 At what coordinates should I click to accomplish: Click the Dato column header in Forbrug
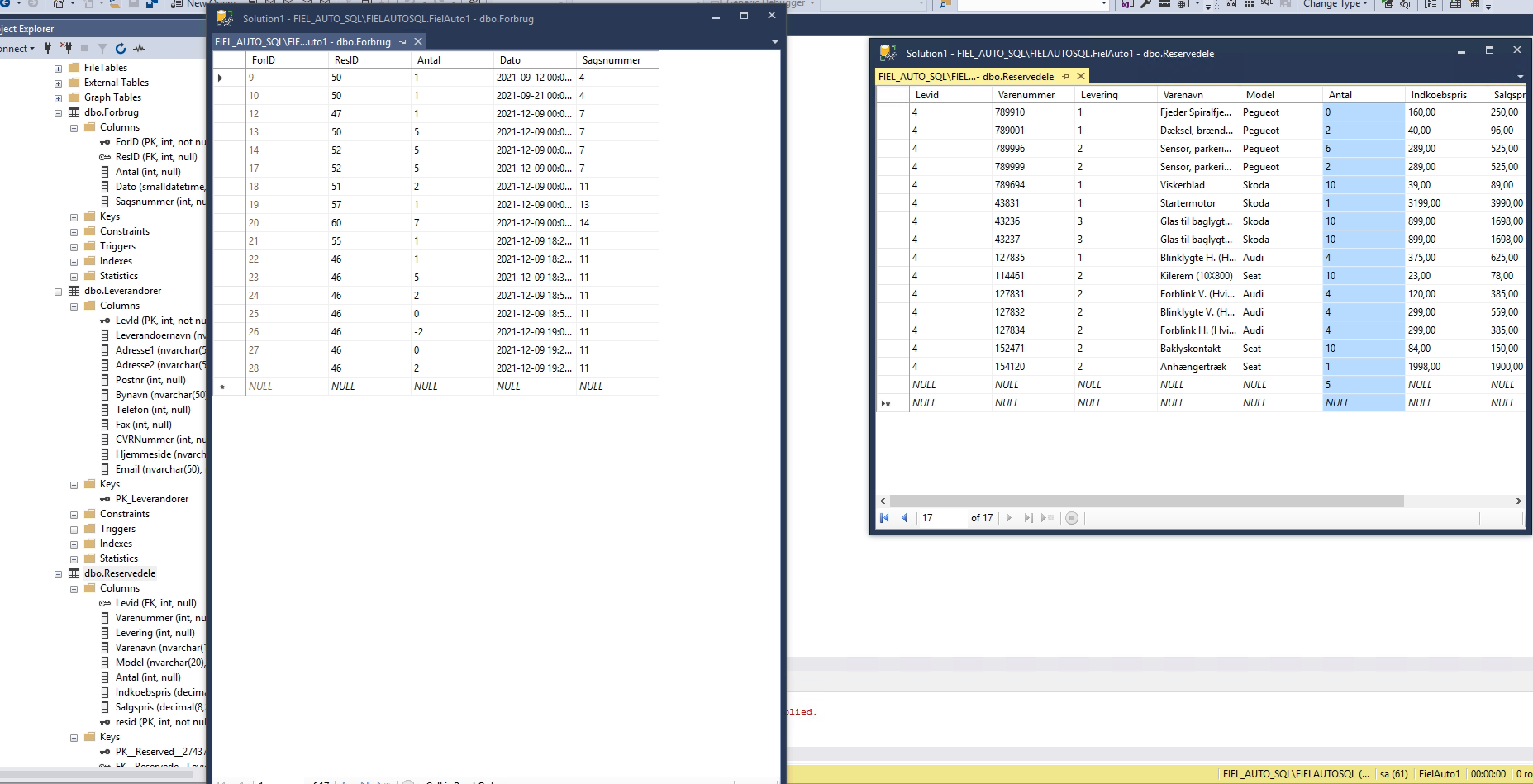coord(535,60)
